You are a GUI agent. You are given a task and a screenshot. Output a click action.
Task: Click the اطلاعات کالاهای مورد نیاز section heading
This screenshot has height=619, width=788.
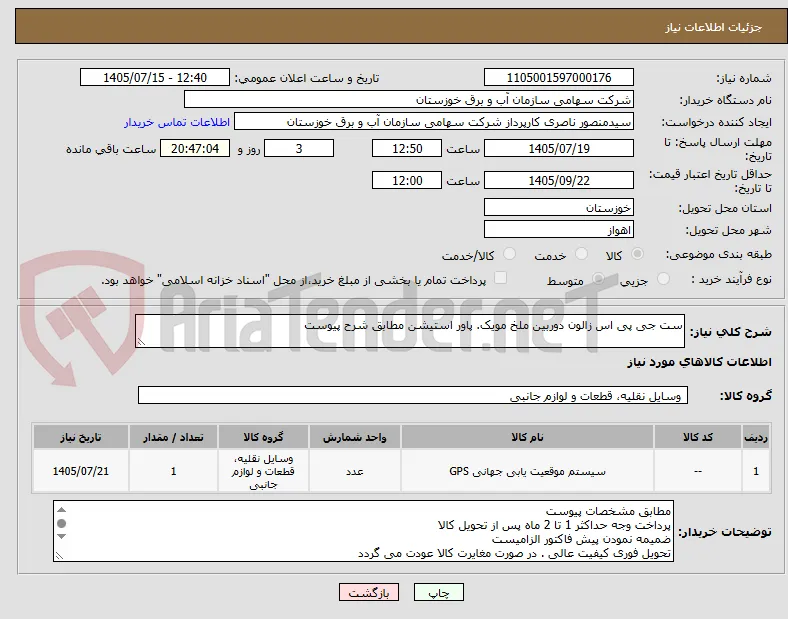coord(699,362)
